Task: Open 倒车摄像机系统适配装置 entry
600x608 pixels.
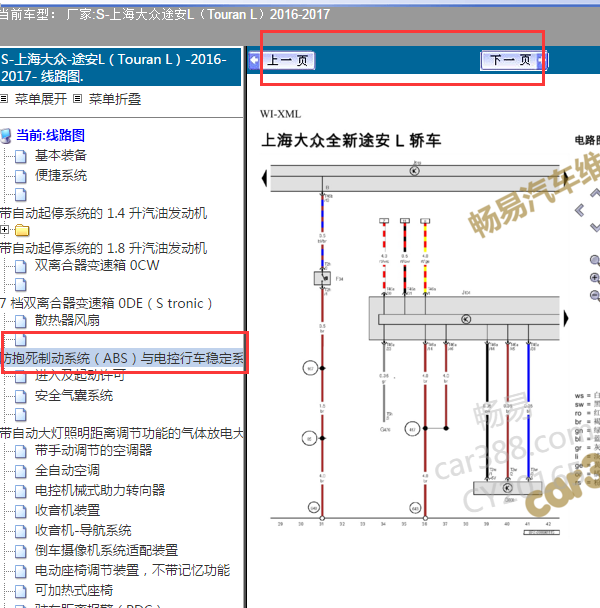Action: pos(106,550)
